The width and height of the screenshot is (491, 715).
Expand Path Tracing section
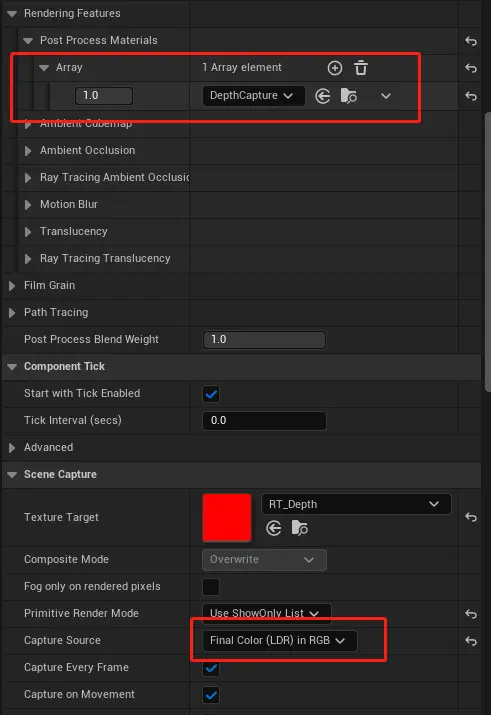pos(12,312)
